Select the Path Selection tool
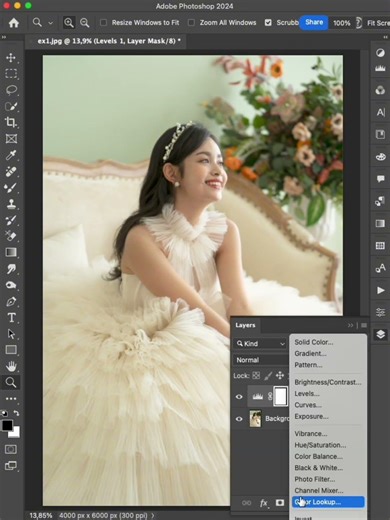Viewport: 390px width, 520px height. click(11, 333)
